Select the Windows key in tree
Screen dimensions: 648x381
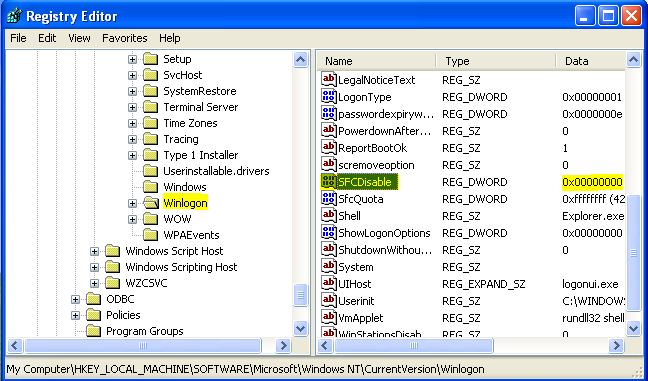(x=185, y=187)
